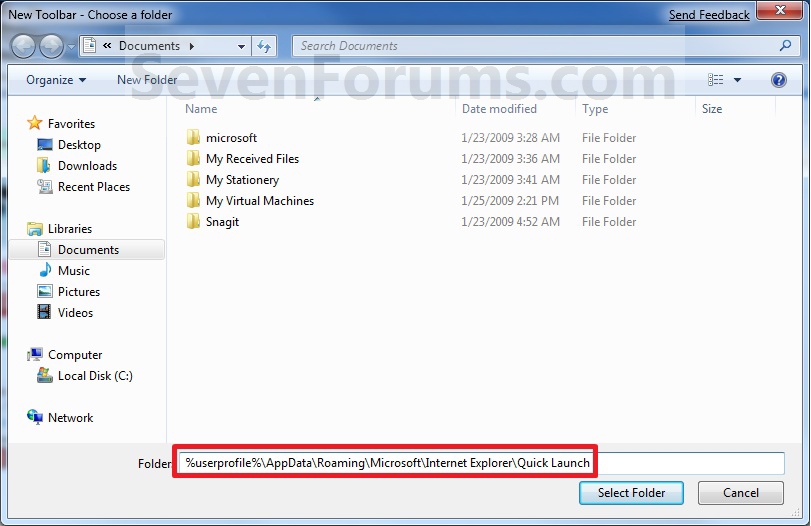Image resolution: width=811 pixels, height=526 pixels.
Task: Select My Virtual Machines folder name
Action: tap(260, 201)
